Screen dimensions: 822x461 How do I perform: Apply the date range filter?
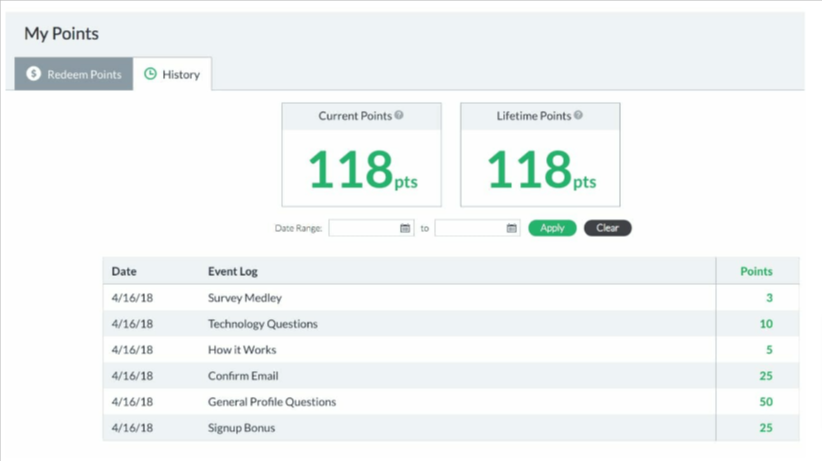[553, 228]
